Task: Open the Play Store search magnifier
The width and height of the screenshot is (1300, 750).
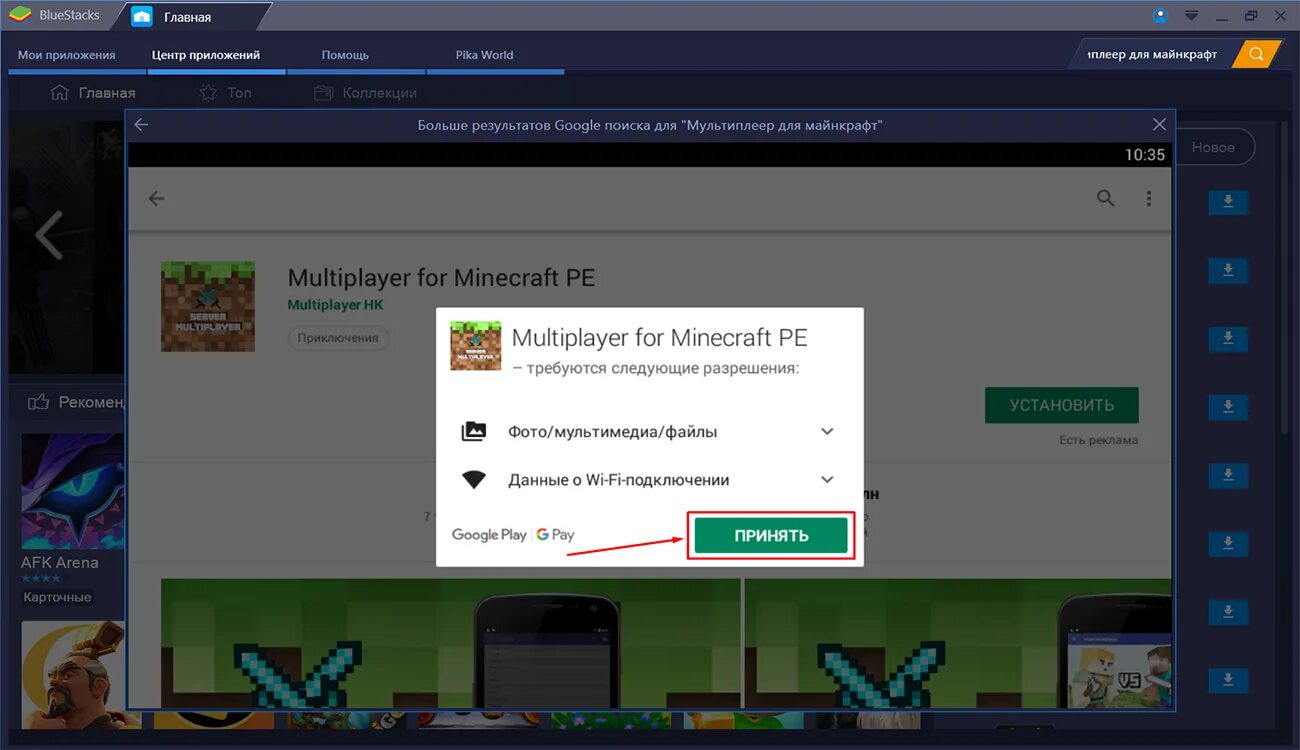Action: pos(1105,198)
